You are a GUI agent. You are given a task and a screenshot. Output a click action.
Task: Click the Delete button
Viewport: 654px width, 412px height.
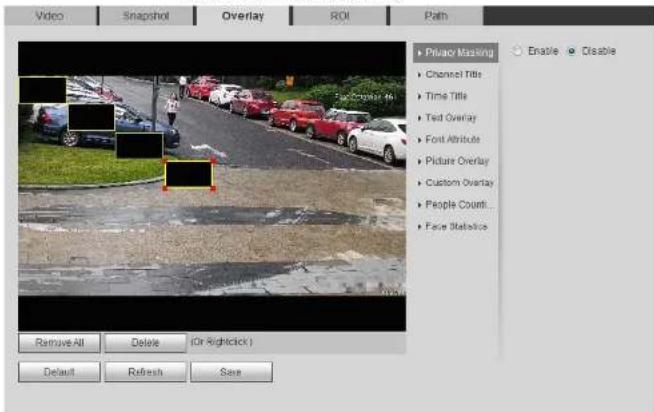pos(145,343)
